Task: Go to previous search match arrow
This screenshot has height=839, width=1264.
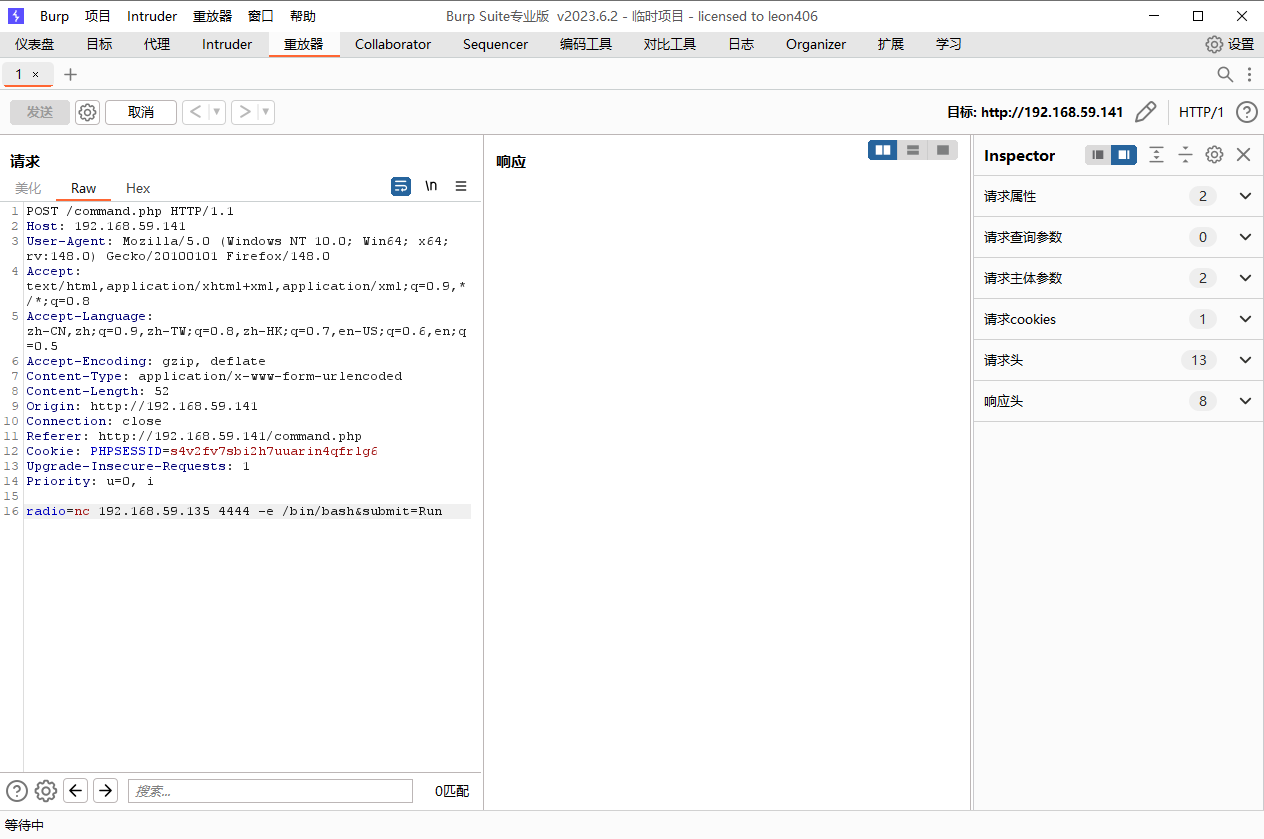Action: coord(75,791)
